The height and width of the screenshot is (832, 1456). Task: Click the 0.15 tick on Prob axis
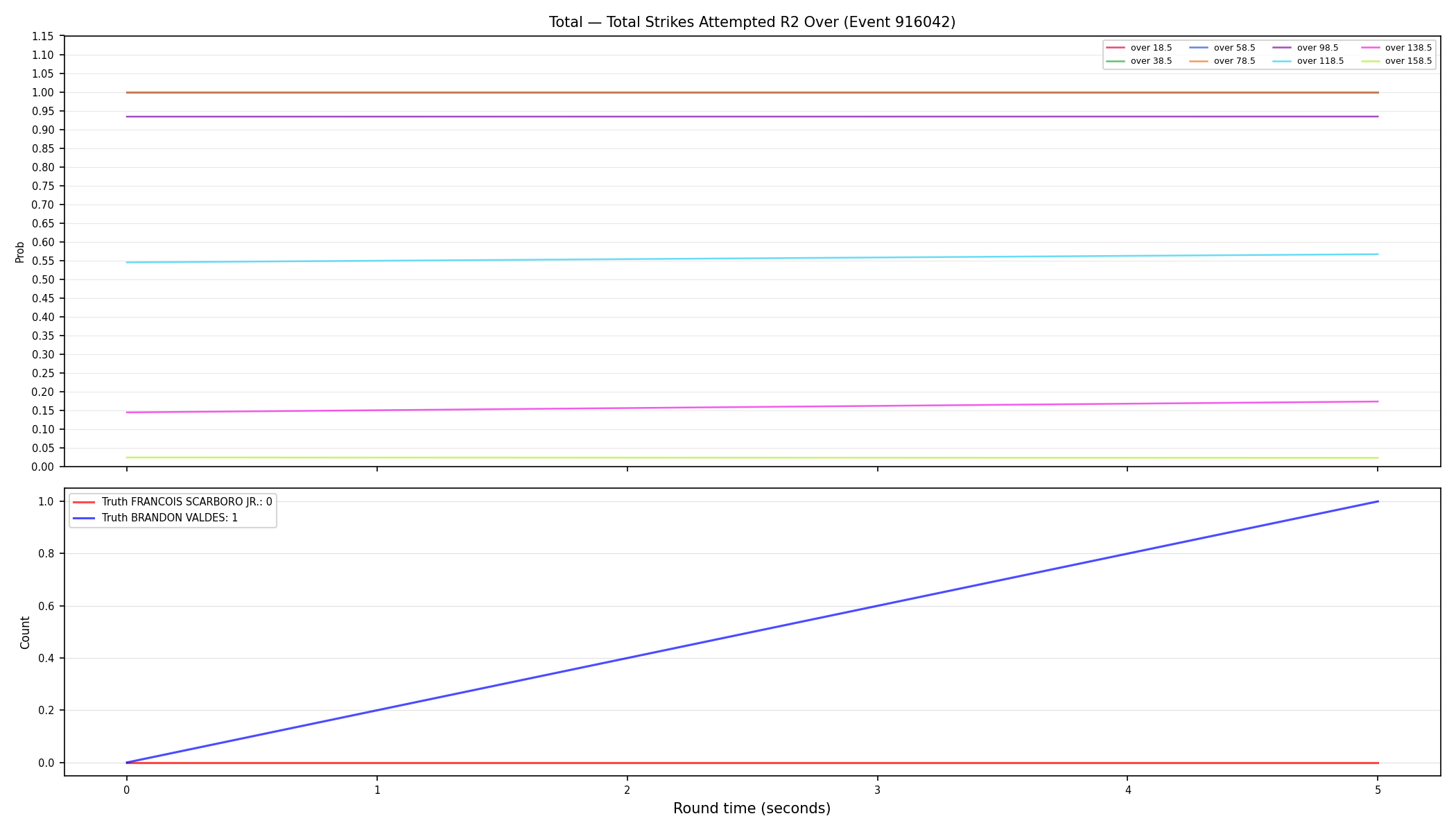click(43, 411)
